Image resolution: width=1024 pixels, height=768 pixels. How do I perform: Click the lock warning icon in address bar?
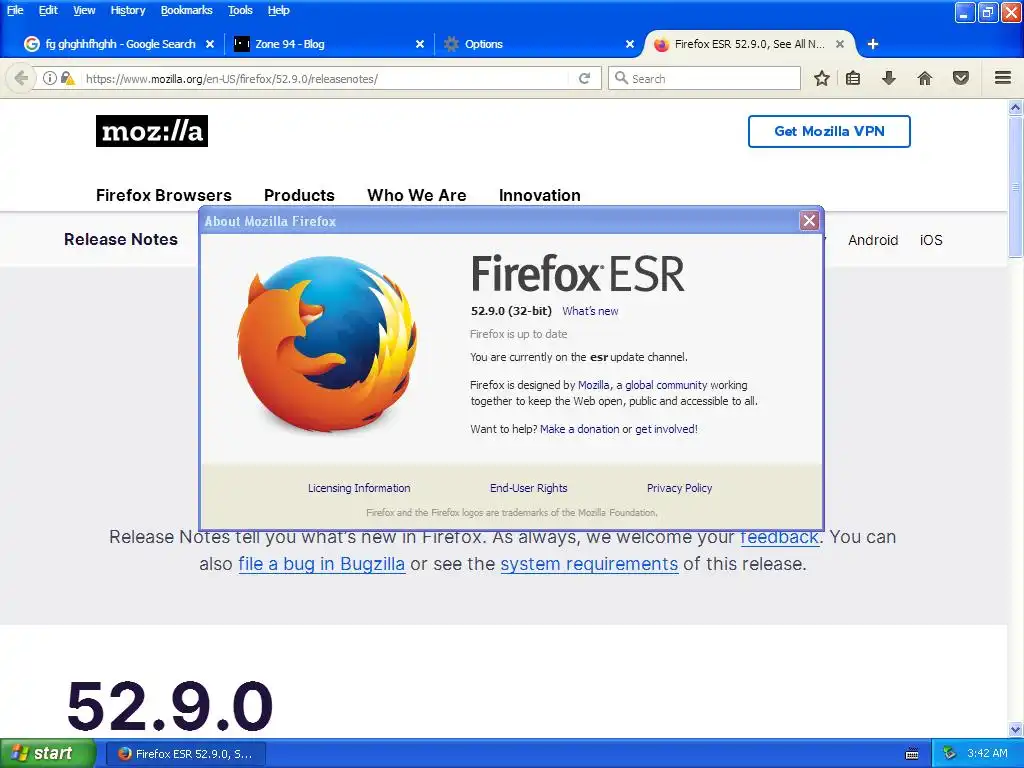pyautogui.click(x=67, y=78)
